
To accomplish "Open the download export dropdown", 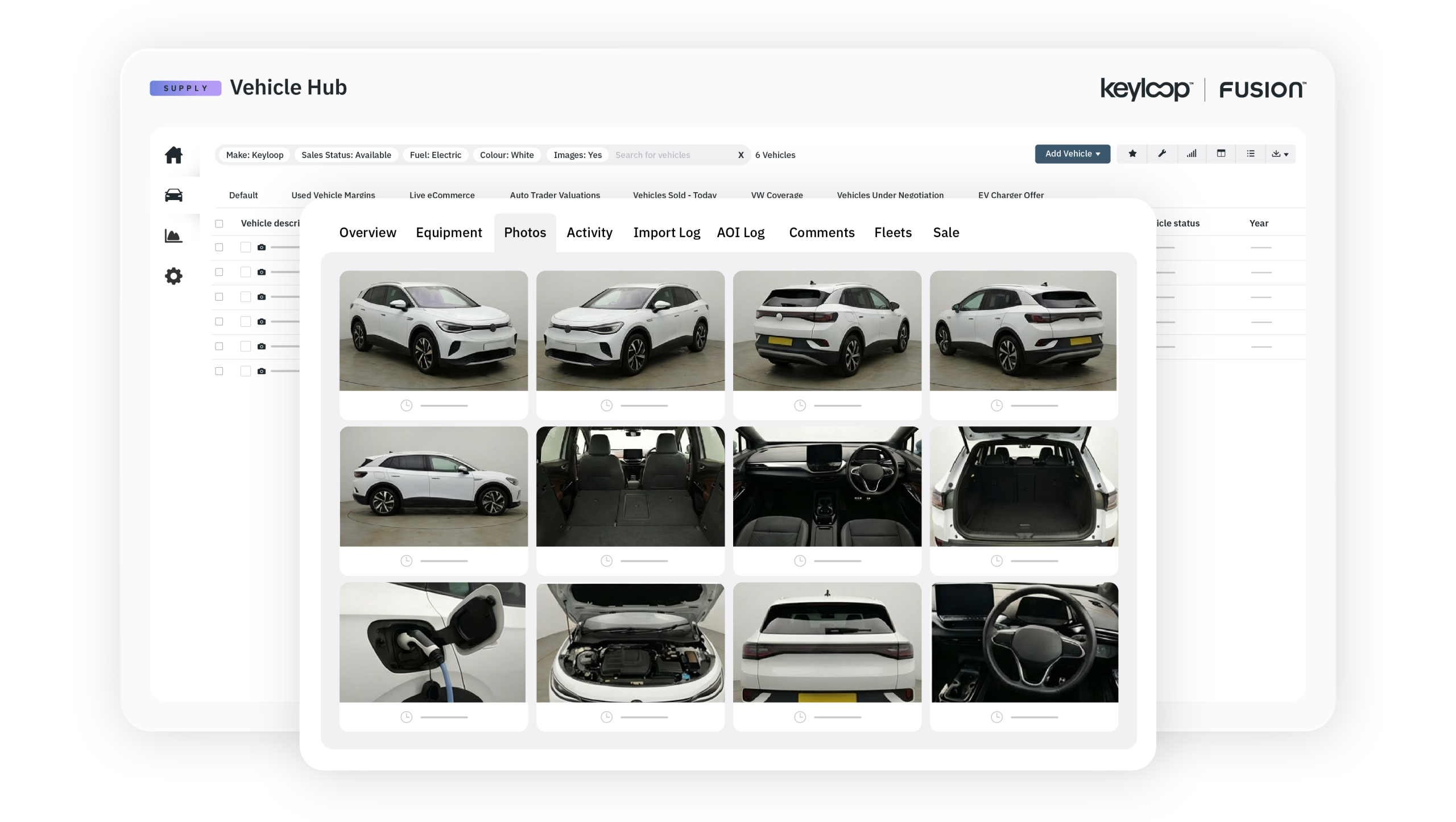I will tap(1280, 153).
